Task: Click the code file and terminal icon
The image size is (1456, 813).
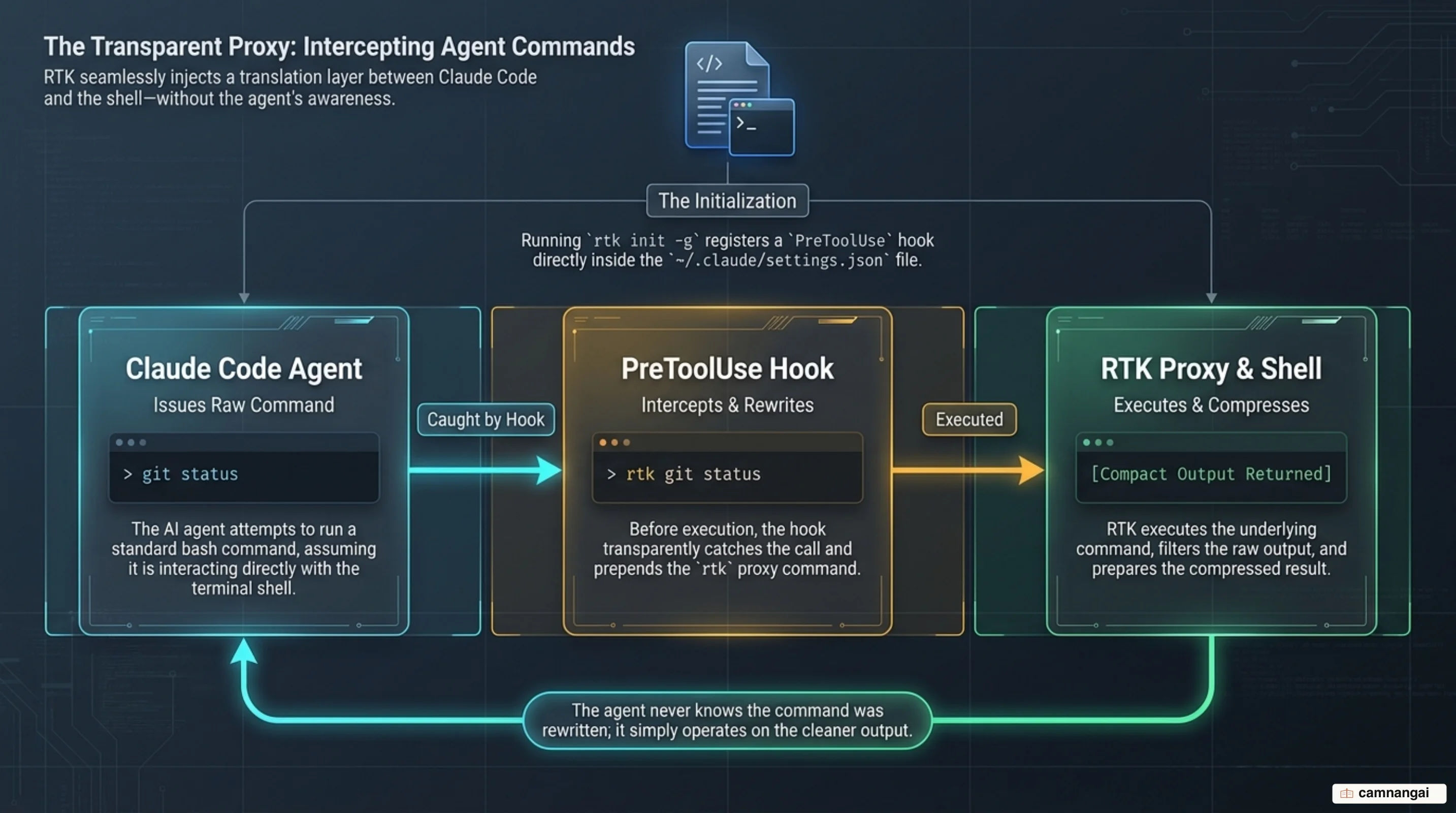Action: (739, 99)
